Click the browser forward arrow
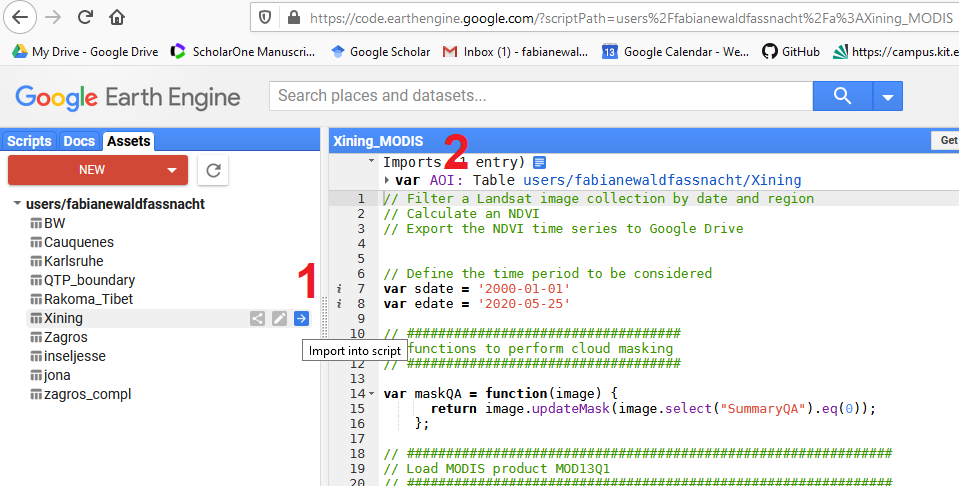959x486 pixels. (54, 17)
